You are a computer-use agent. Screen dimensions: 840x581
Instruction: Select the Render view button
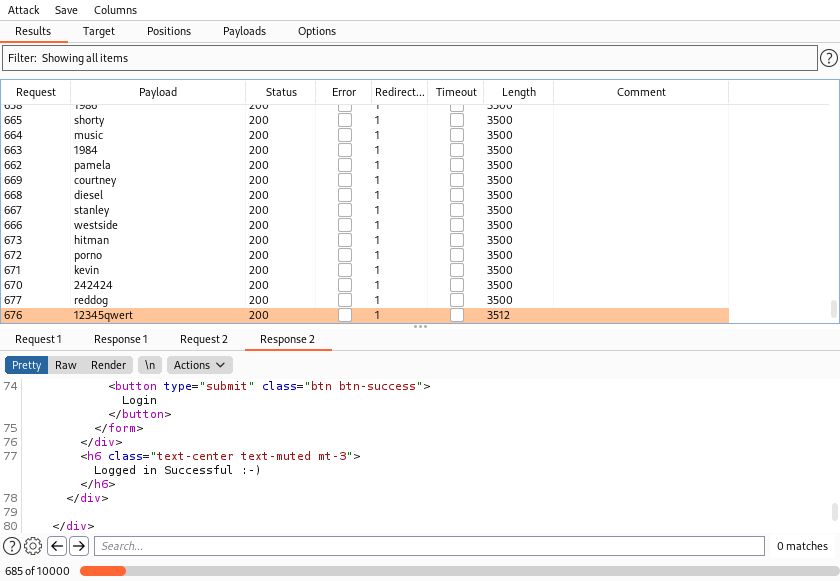coord(109,365)
